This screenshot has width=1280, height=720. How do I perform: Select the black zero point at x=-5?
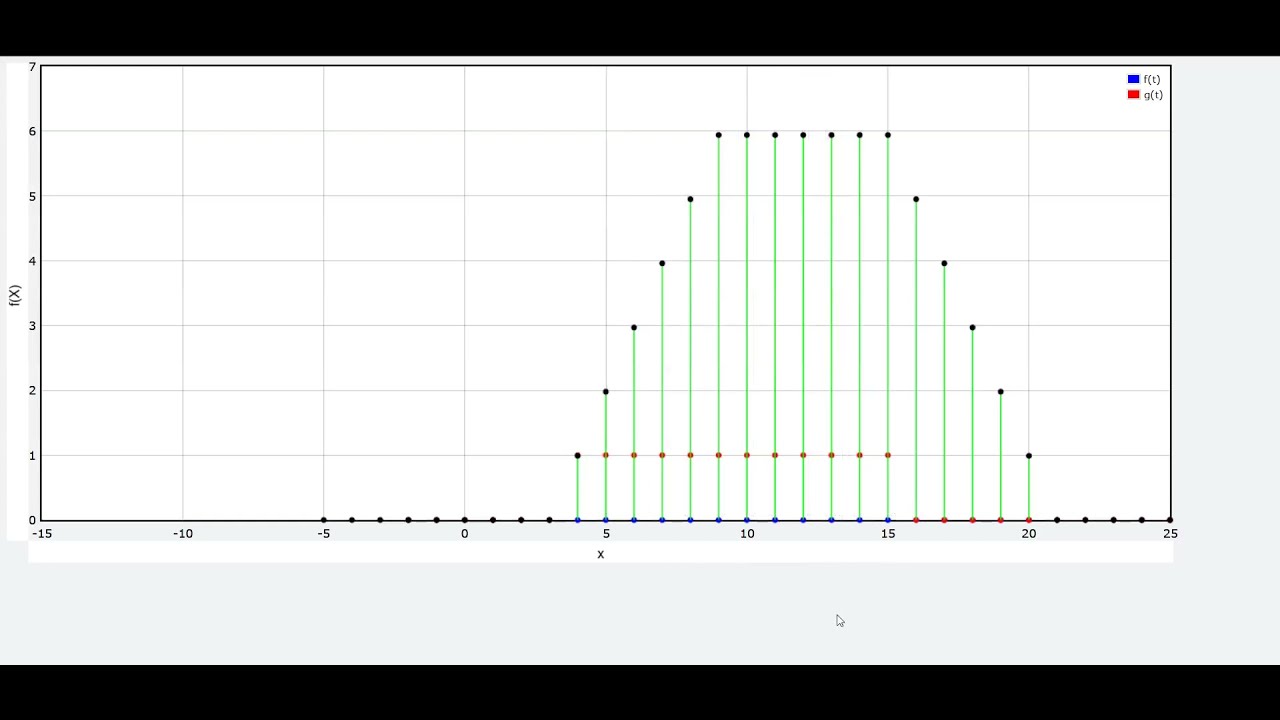point(324,520)
